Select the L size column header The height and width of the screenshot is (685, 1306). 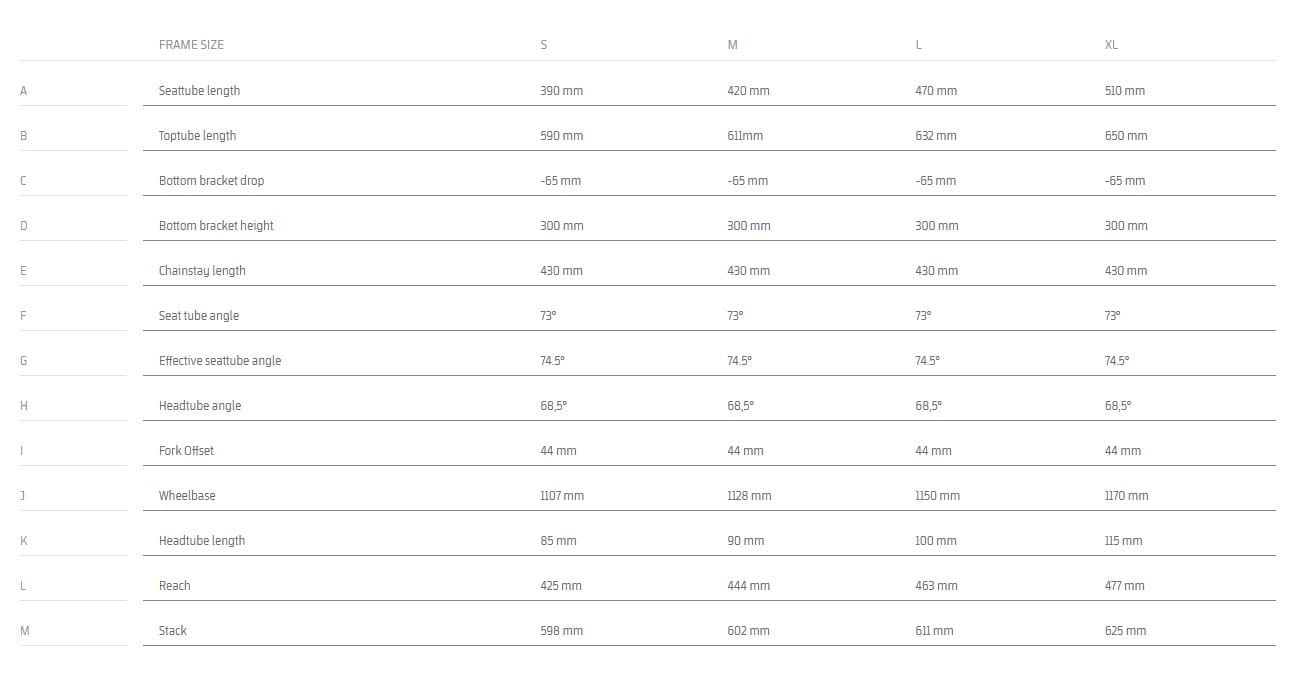(918, 45)
